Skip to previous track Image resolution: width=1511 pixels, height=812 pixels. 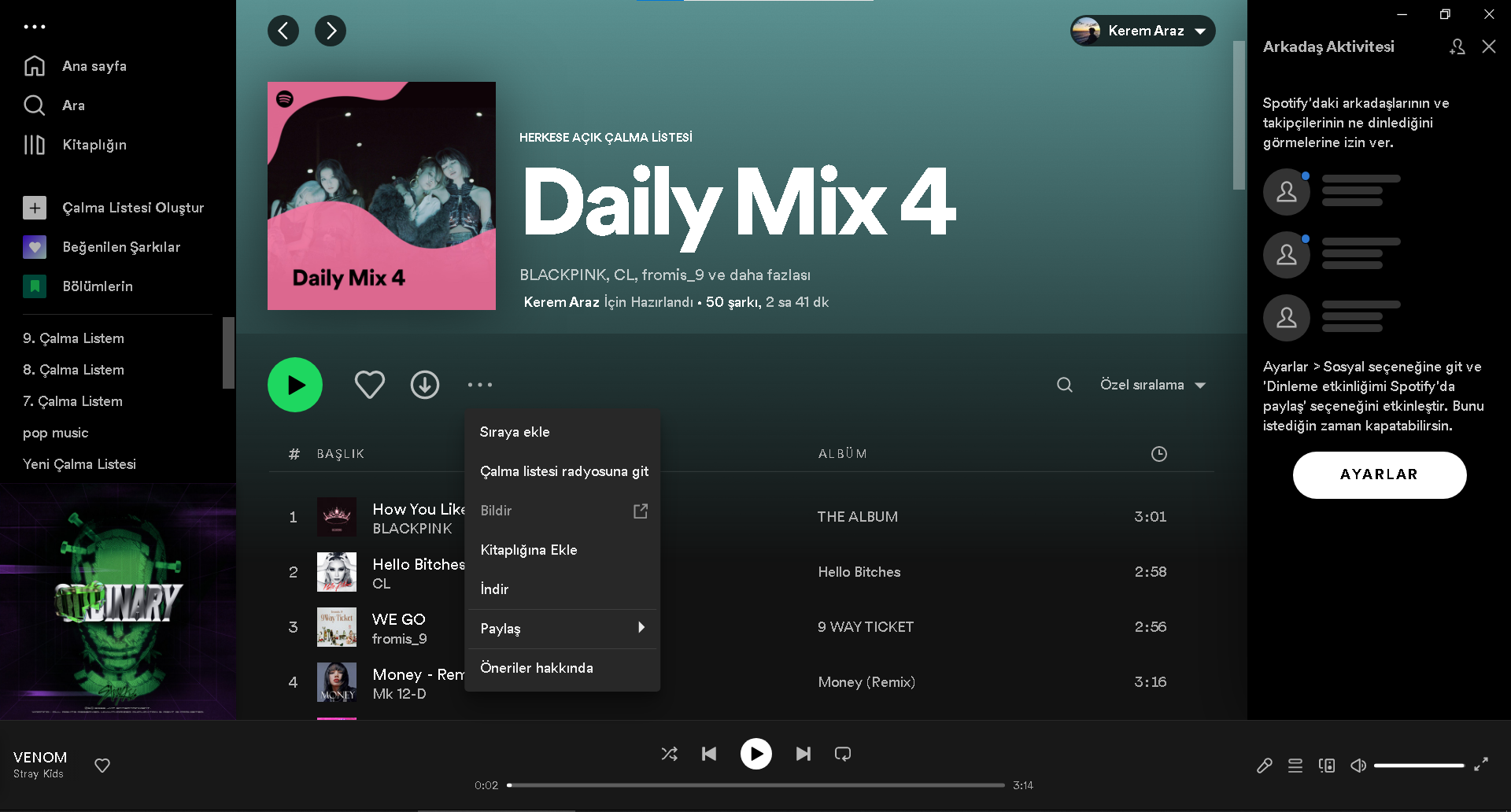[709, 754]
